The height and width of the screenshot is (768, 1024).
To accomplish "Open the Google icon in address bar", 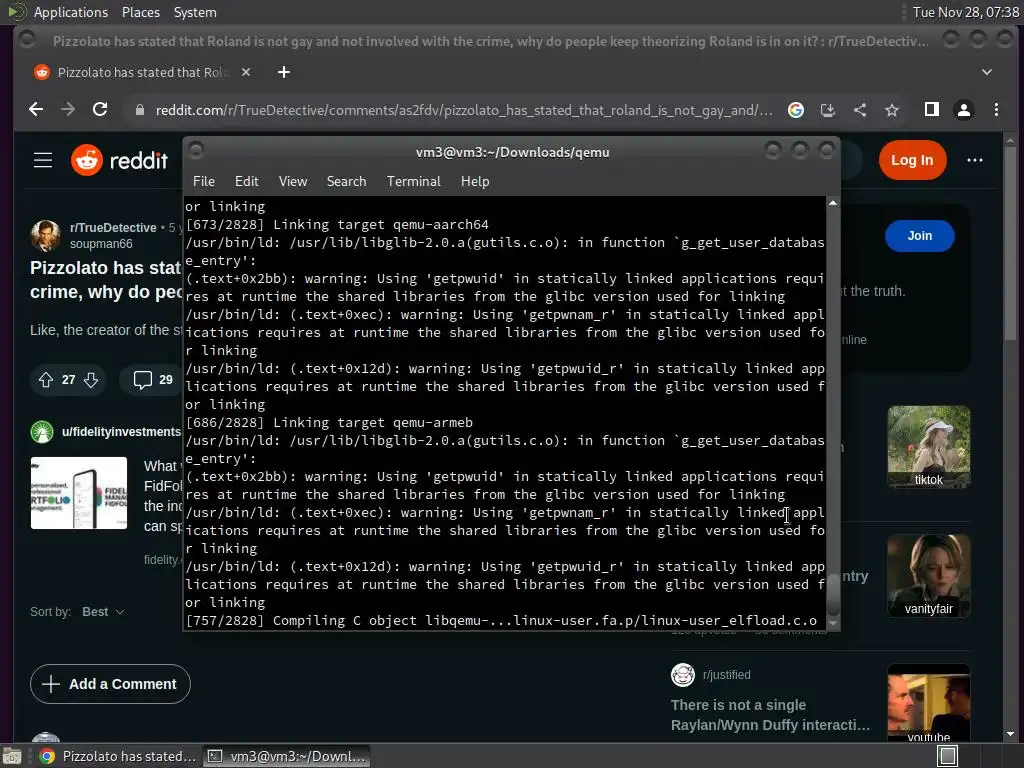I will pos(795,110).
